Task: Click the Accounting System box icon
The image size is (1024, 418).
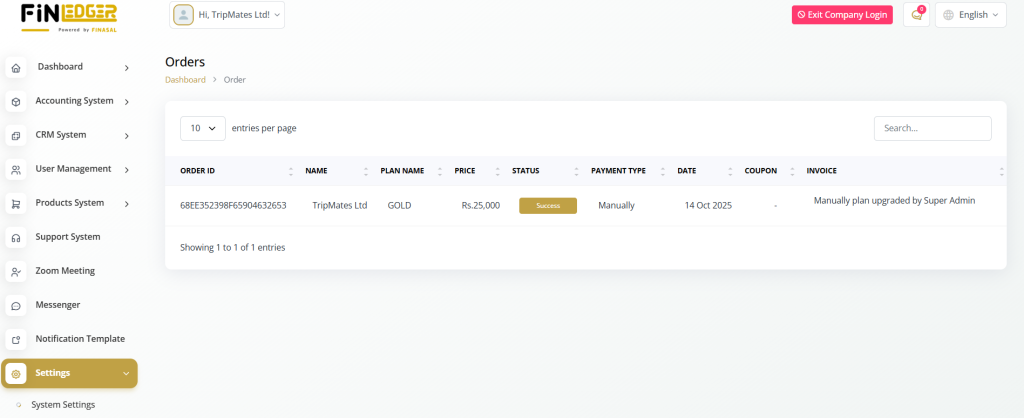Action: pyautogui.click(x=15, y=102)
